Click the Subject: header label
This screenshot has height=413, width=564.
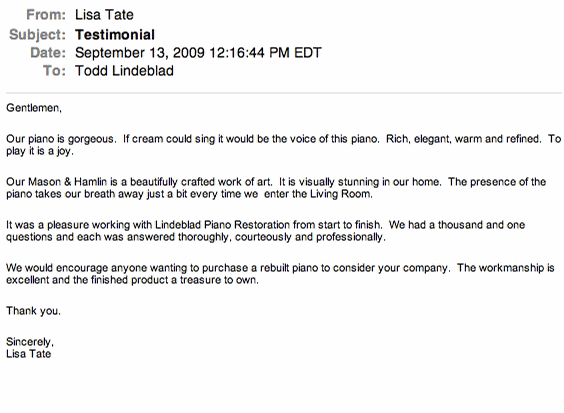37,35
